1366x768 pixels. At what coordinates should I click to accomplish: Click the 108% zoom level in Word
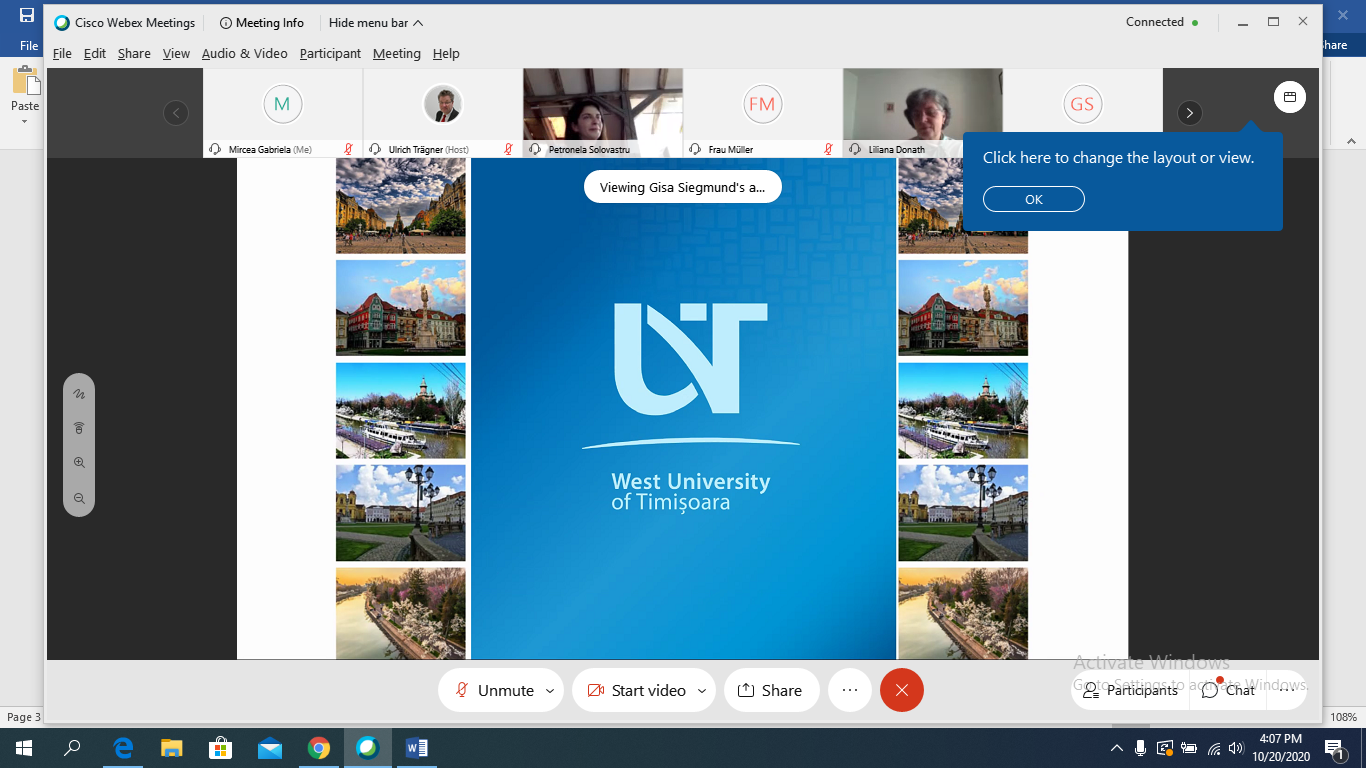[x=1344, y=717]
